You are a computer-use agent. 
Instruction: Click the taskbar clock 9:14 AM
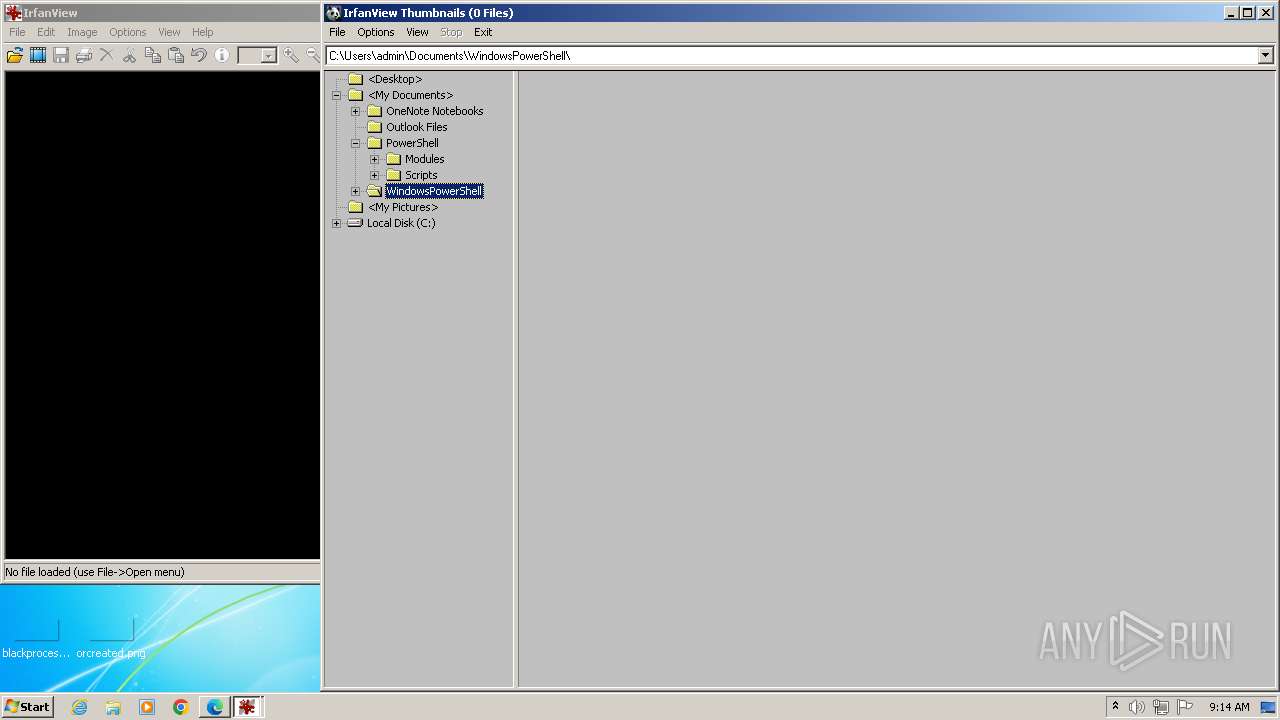click(x=1229, y=707)
